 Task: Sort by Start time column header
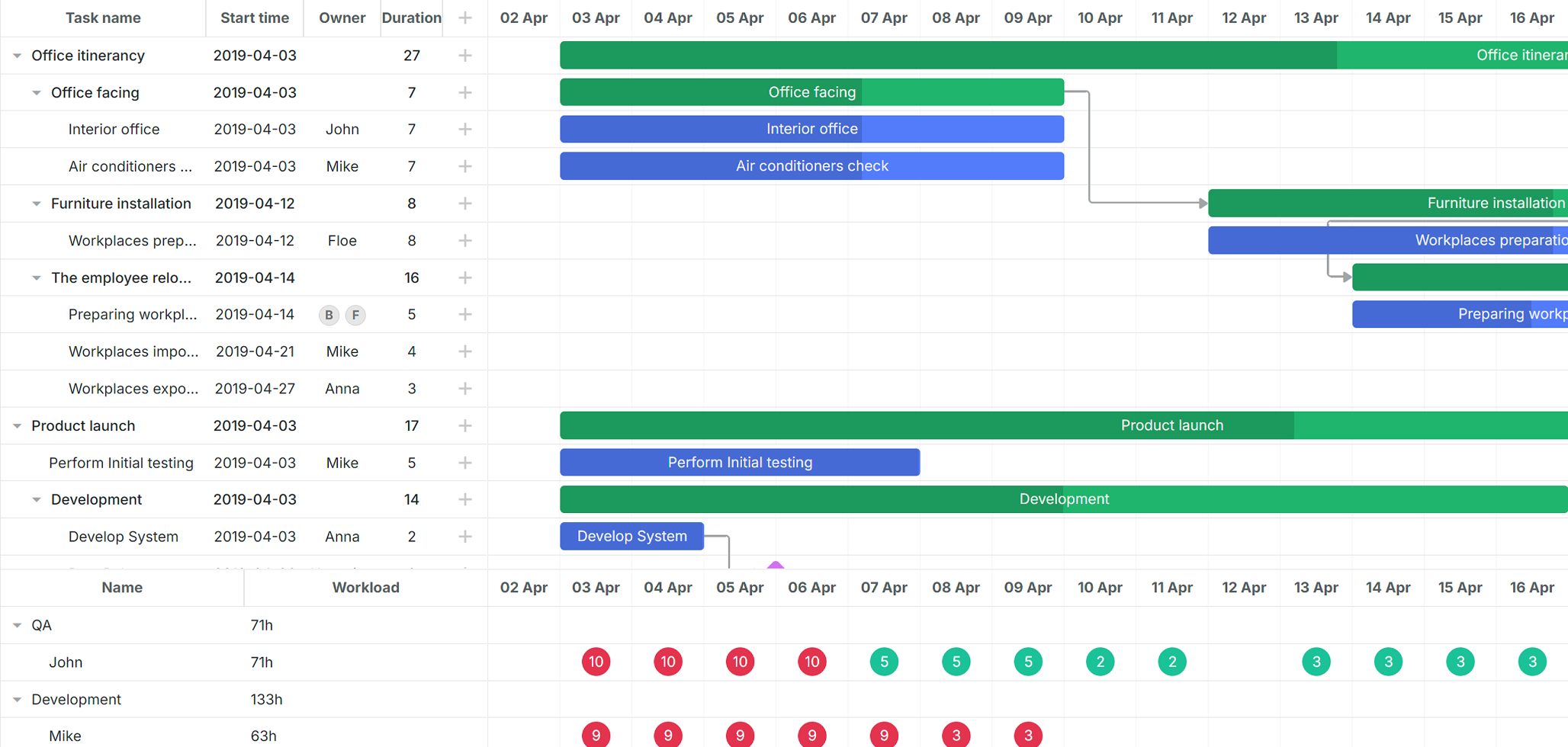[x=255, y=18]
